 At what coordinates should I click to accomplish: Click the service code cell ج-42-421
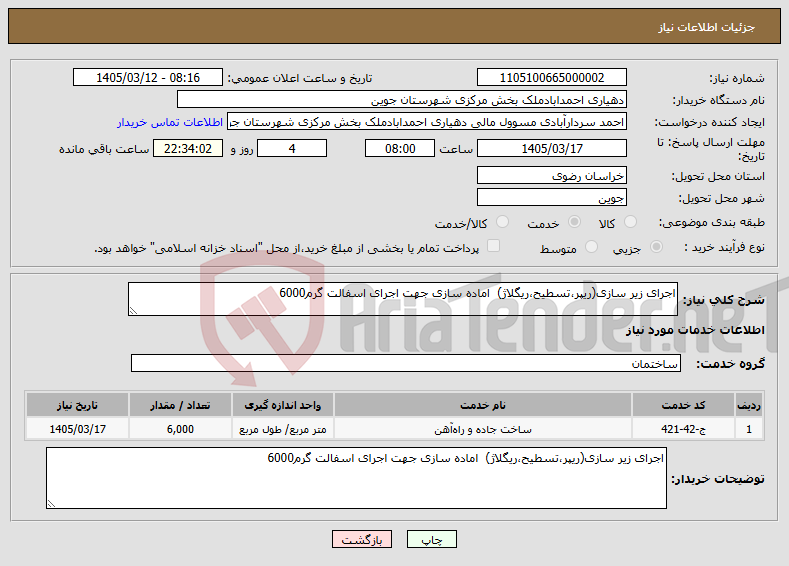tap(683, 429)
